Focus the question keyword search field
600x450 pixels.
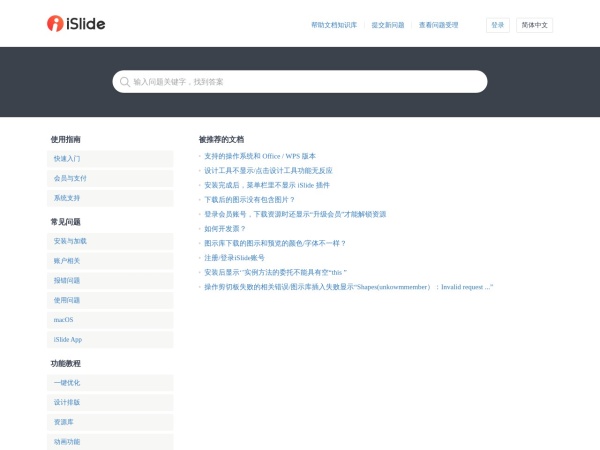tap(300, 82)
